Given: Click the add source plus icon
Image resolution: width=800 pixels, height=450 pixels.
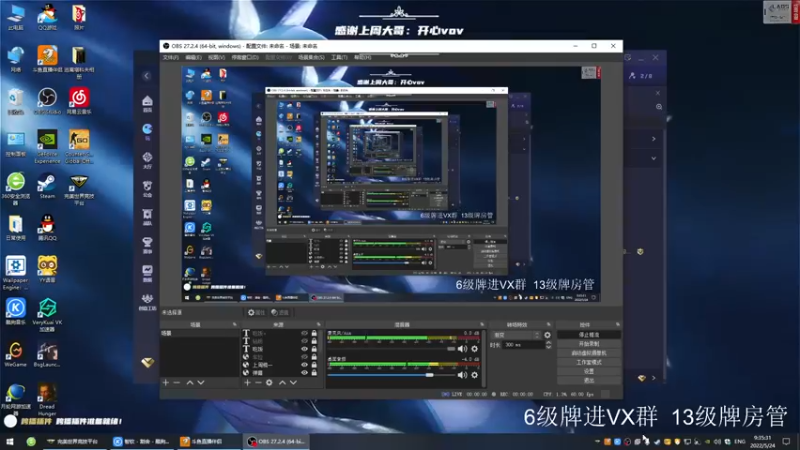Looking at the screenshot, I should click(247, 382).
